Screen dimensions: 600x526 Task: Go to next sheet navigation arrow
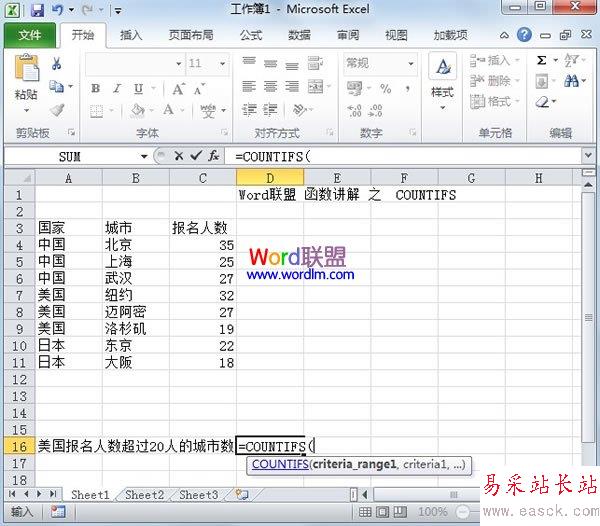coord(39,494)
